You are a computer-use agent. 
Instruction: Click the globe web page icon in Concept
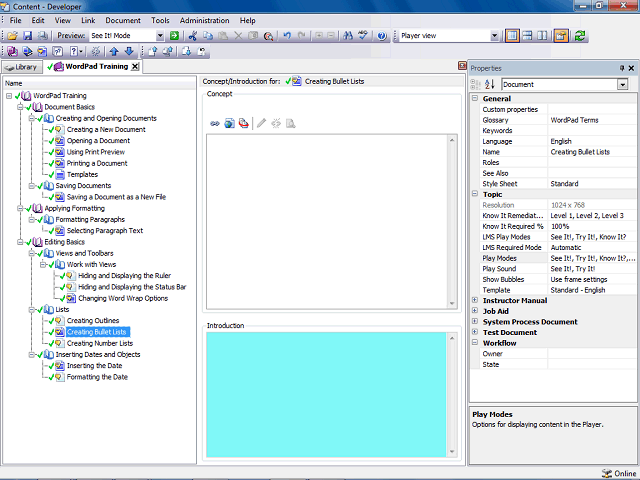tap(229, 123)
